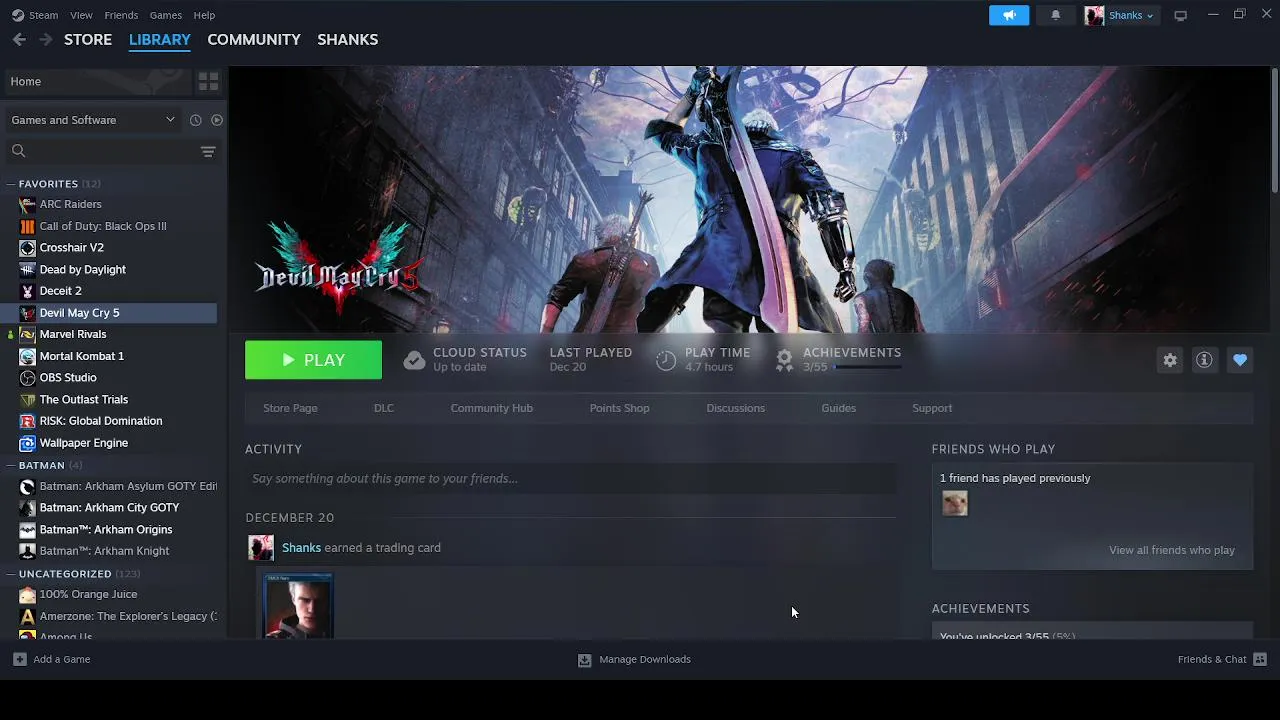Open the View menu
1280x720 pixels.
[x=81, y=15]
